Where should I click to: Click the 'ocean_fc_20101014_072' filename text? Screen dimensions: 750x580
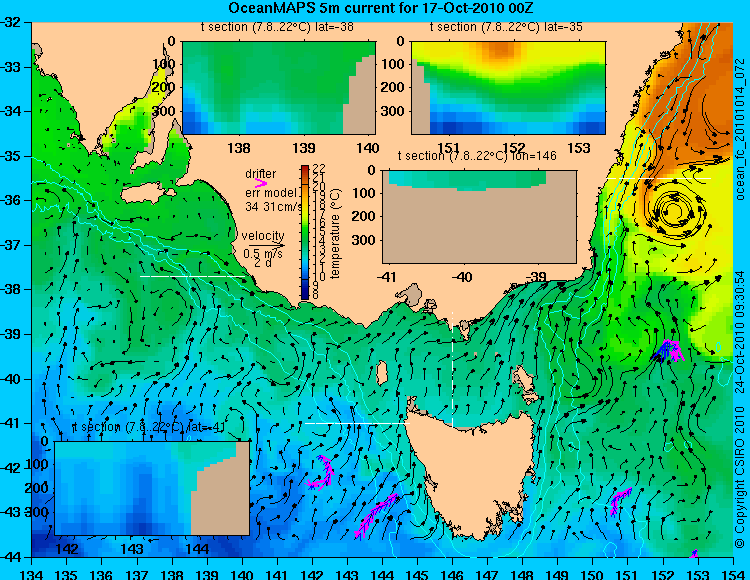pyautogui.click(x=740, y=128)
